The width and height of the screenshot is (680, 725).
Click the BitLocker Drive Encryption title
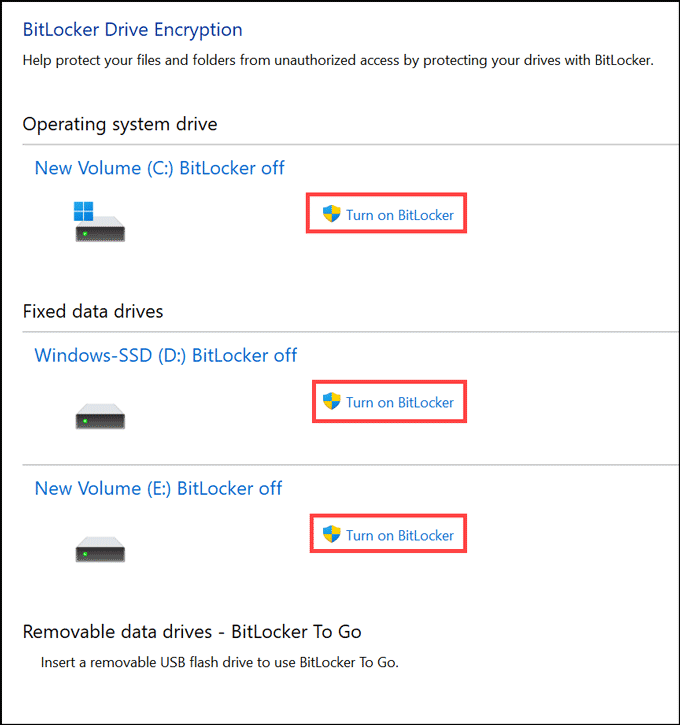[x=132, y=30]
